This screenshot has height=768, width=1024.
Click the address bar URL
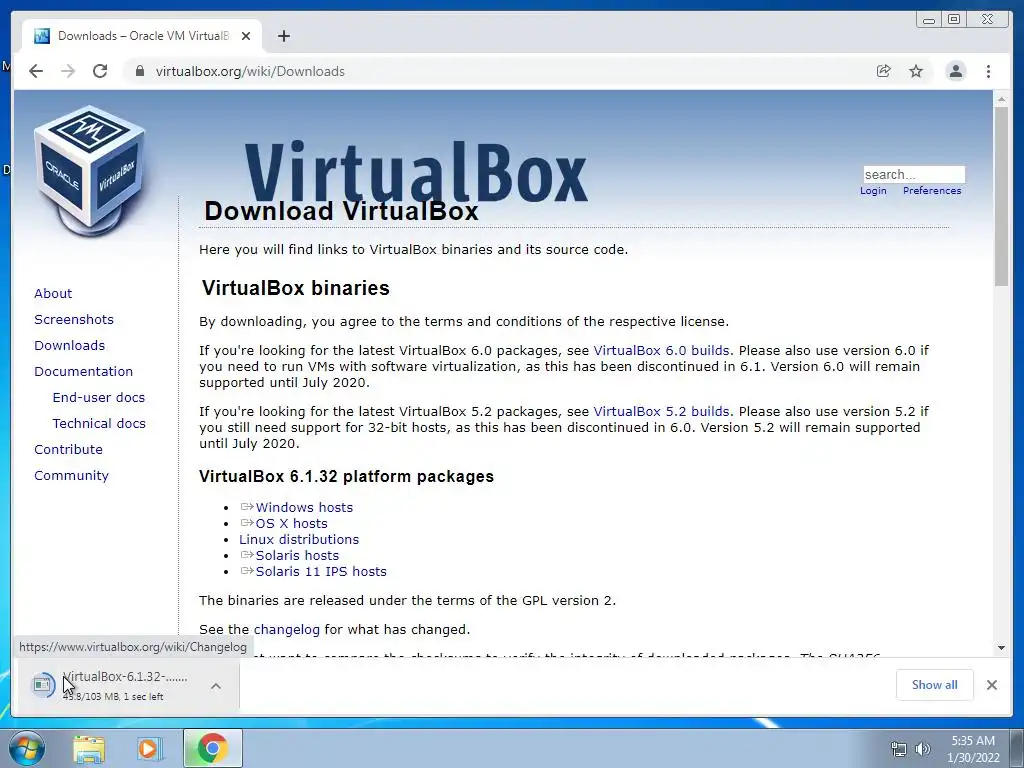[249, 71]
